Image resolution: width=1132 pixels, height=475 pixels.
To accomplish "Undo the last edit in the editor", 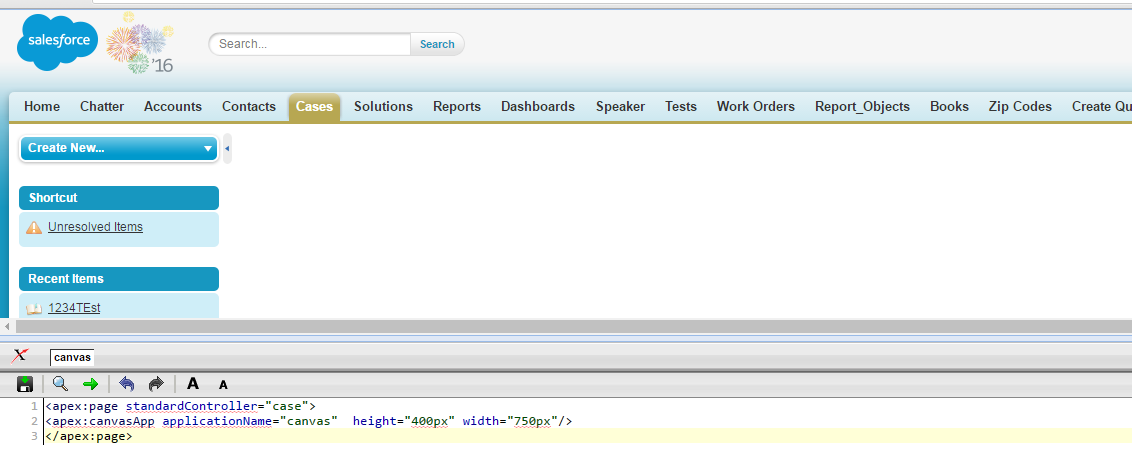I will pos(127,384).
